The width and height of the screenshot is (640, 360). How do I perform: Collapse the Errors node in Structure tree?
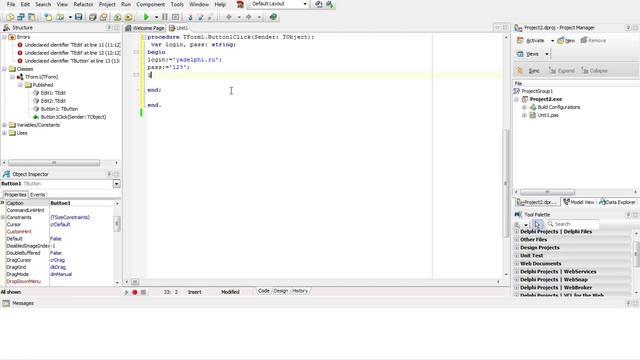[4, 37]
